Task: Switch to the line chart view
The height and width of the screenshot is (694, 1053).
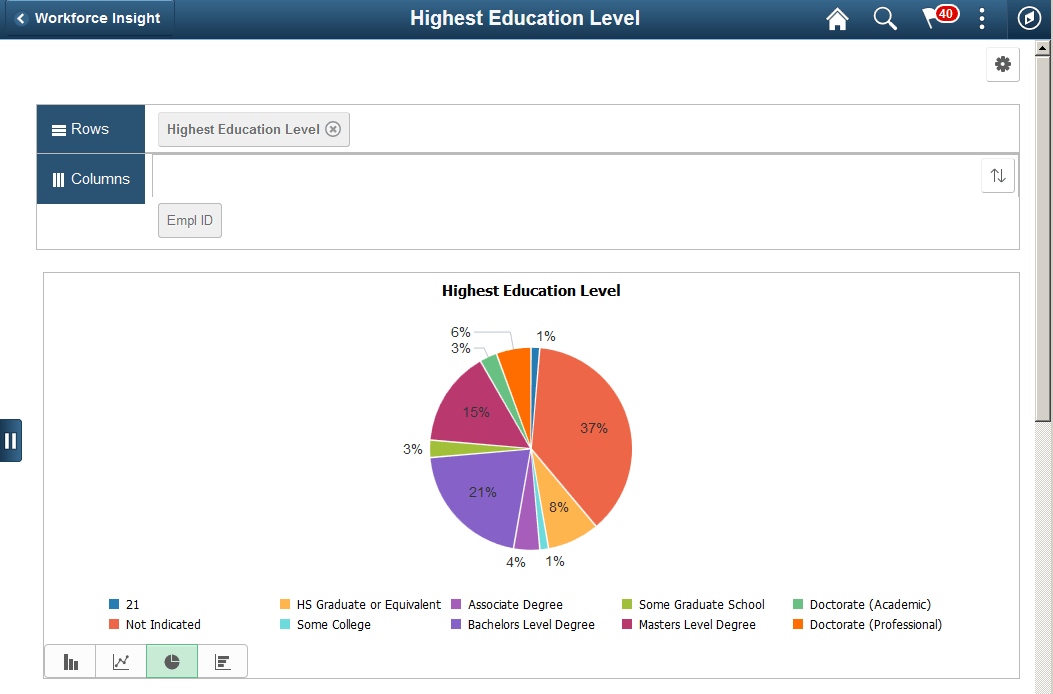Action: 120,661
